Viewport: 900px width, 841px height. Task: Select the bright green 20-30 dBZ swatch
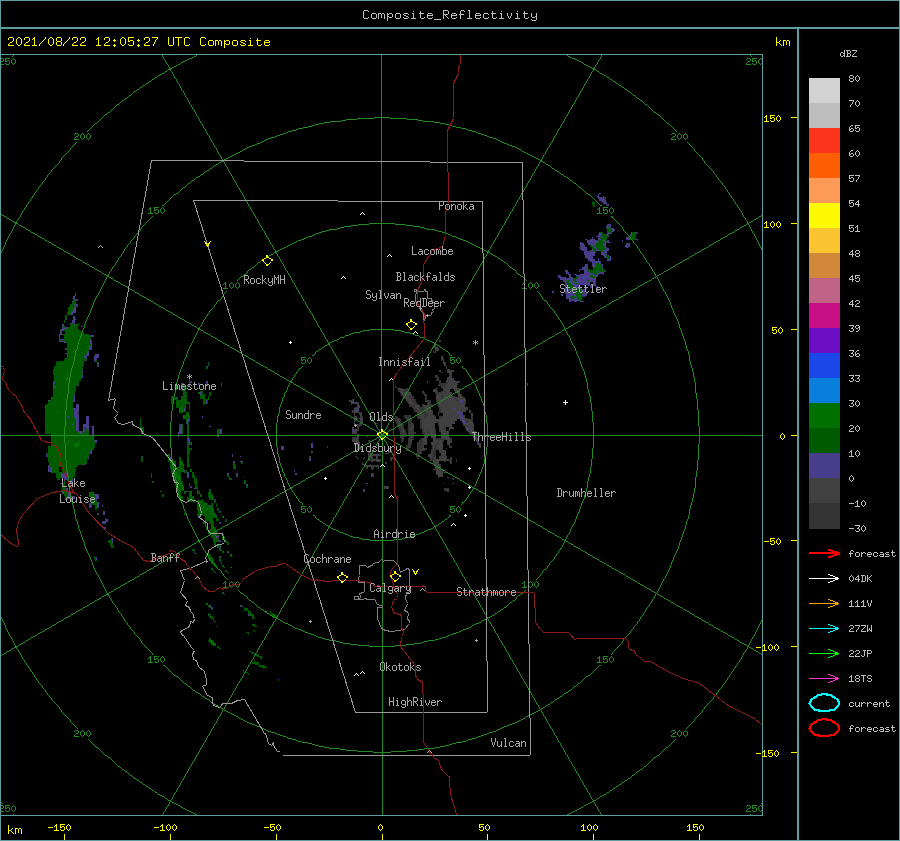coord(824,416)
